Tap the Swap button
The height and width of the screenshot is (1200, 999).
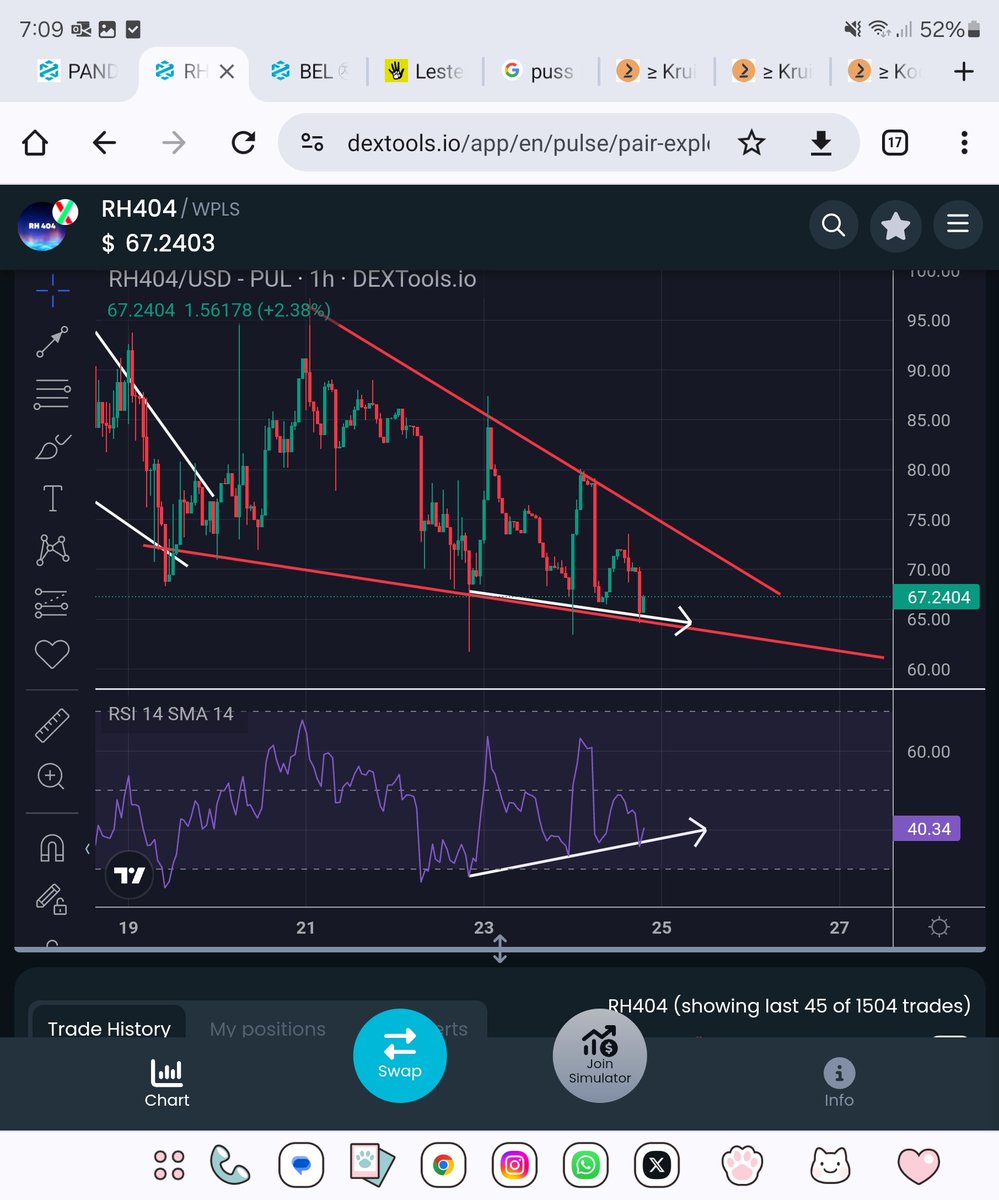coord(399,1055)
